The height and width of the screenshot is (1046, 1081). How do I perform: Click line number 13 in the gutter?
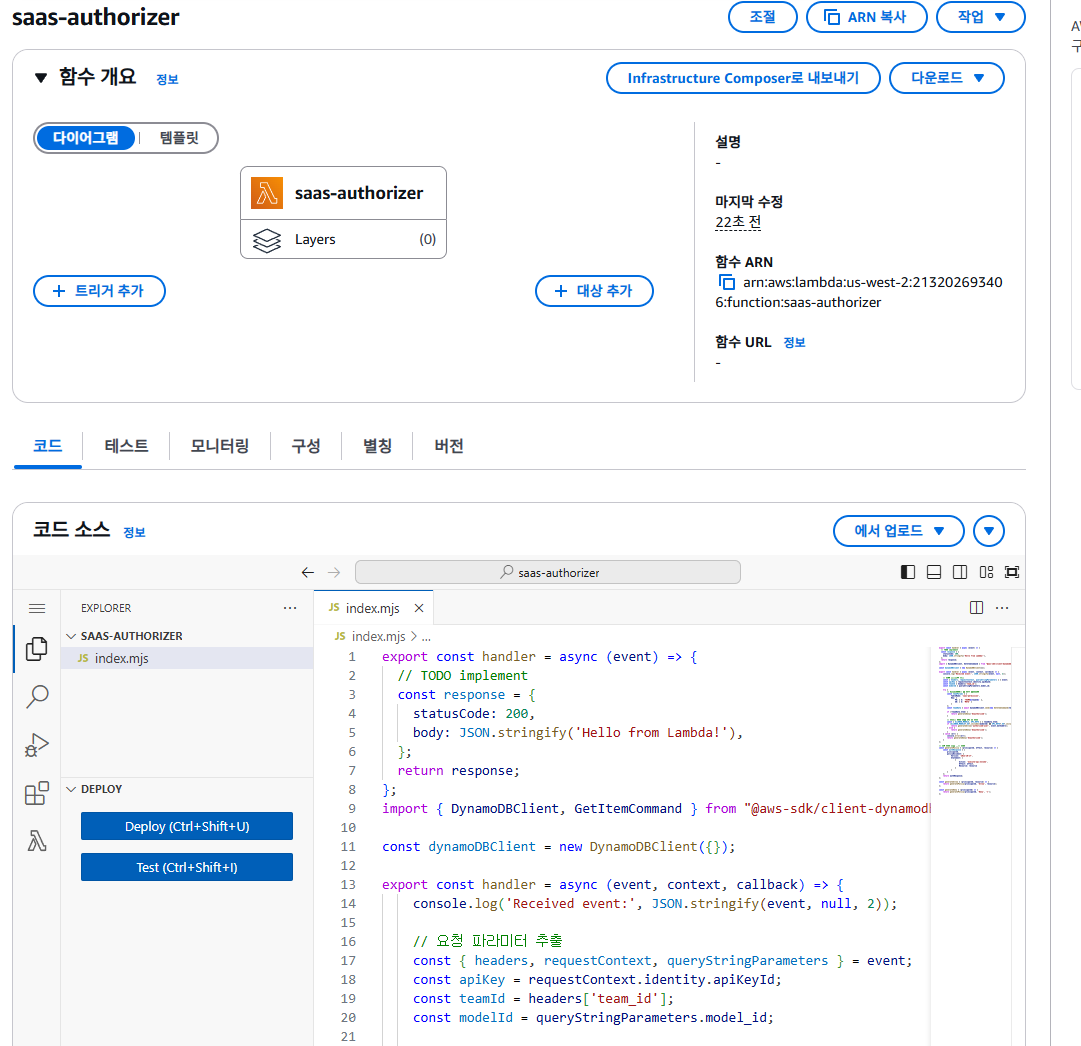(x=348, y=885)
